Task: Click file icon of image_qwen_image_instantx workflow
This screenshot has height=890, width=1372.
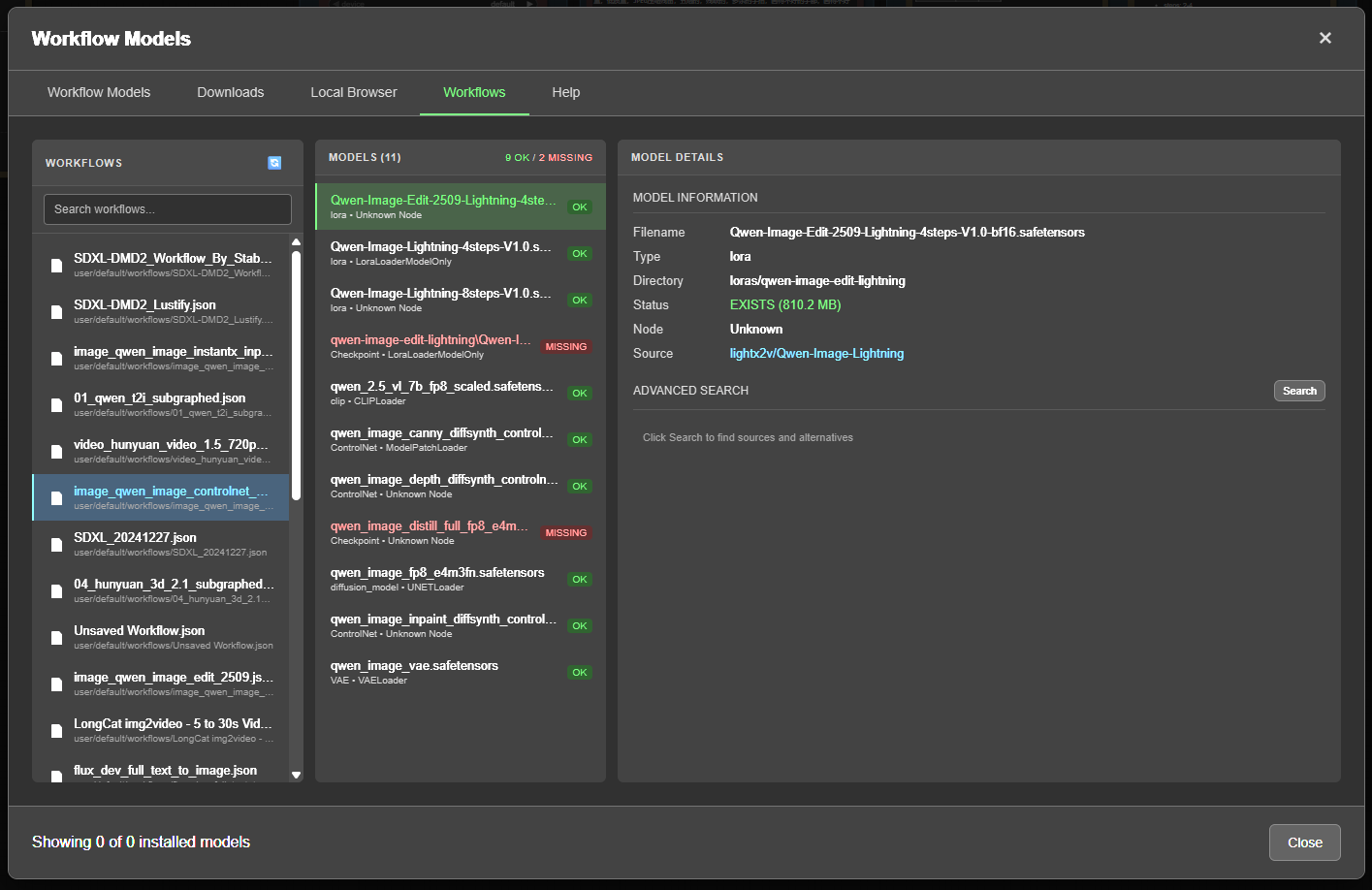Action: click(x=56, y=359)
